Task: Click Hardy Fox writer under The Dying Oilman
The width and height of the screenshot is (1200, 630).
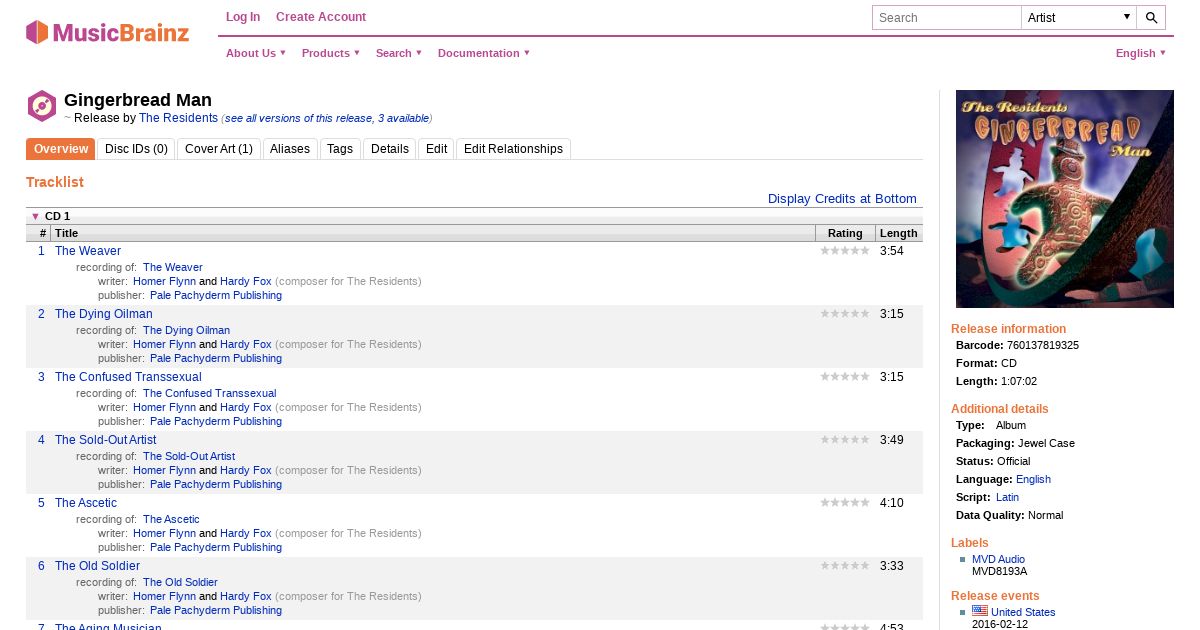Action: coord(246,344)
